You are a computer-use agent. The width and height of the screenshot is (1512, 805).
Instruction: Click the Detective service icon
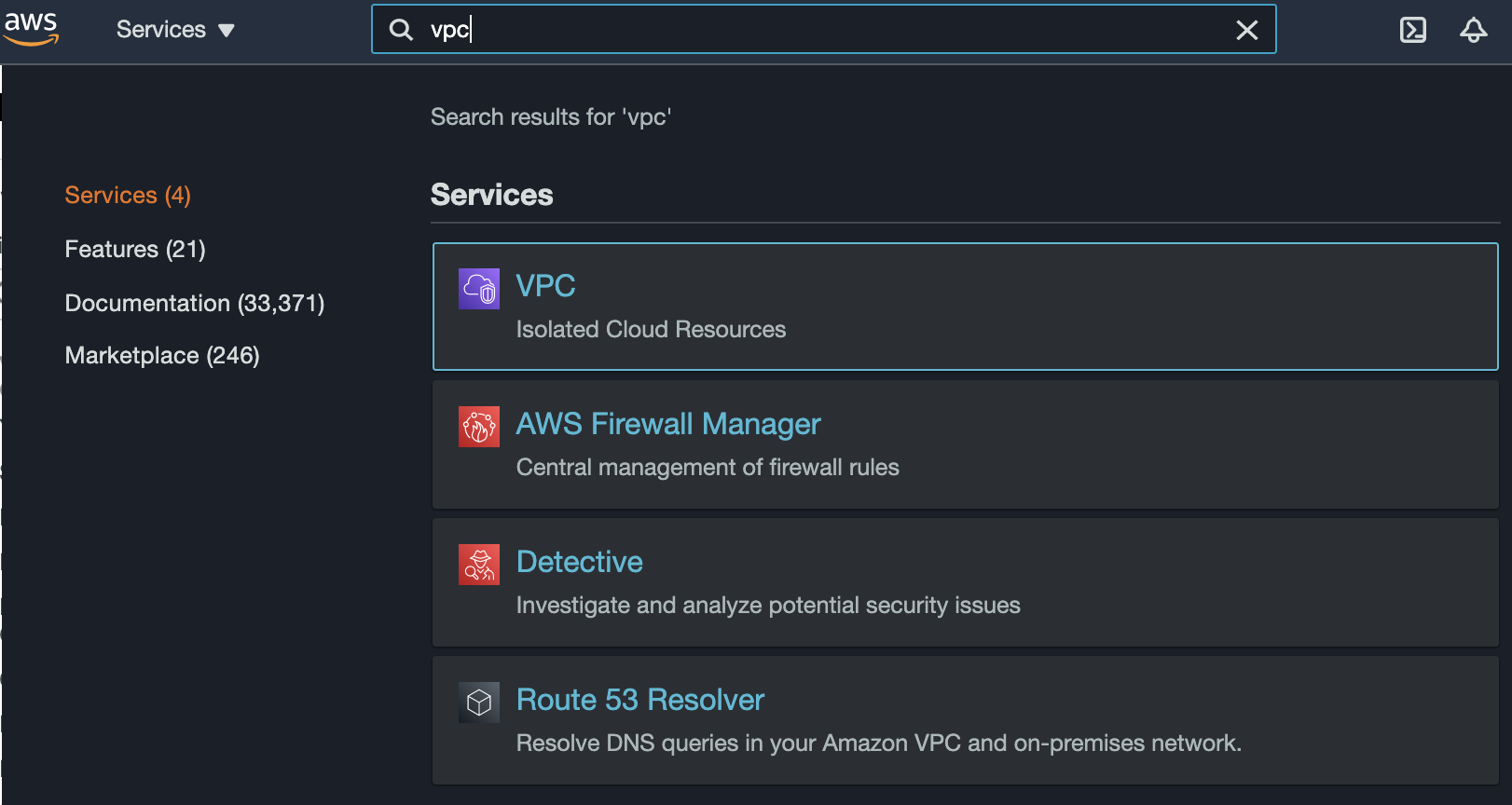pyautogui.click(x=479, y=565)
